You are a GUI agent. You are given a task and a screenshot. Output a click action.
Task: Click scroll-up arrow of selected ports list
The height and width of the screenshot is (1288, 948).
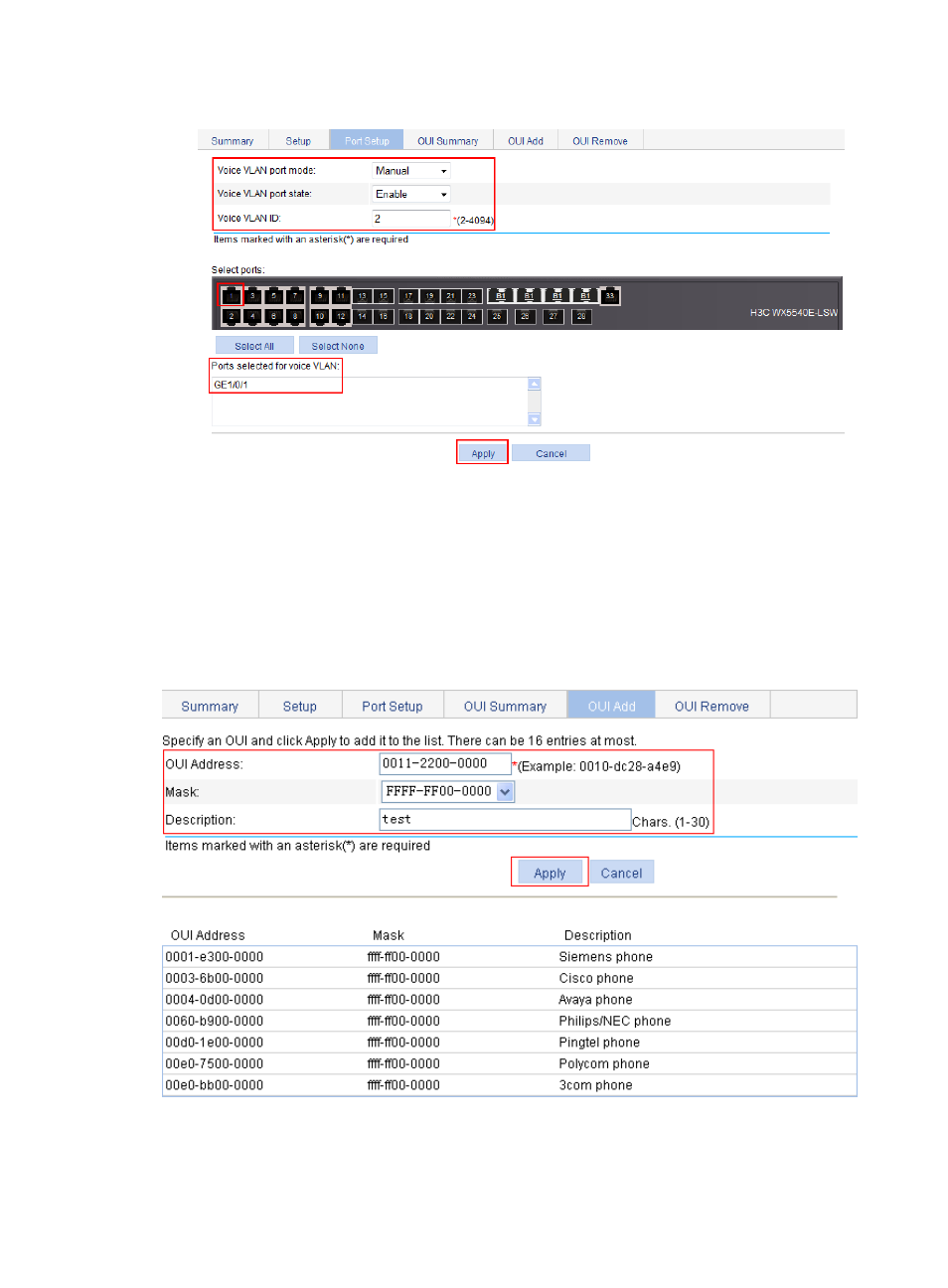[535, 384]
